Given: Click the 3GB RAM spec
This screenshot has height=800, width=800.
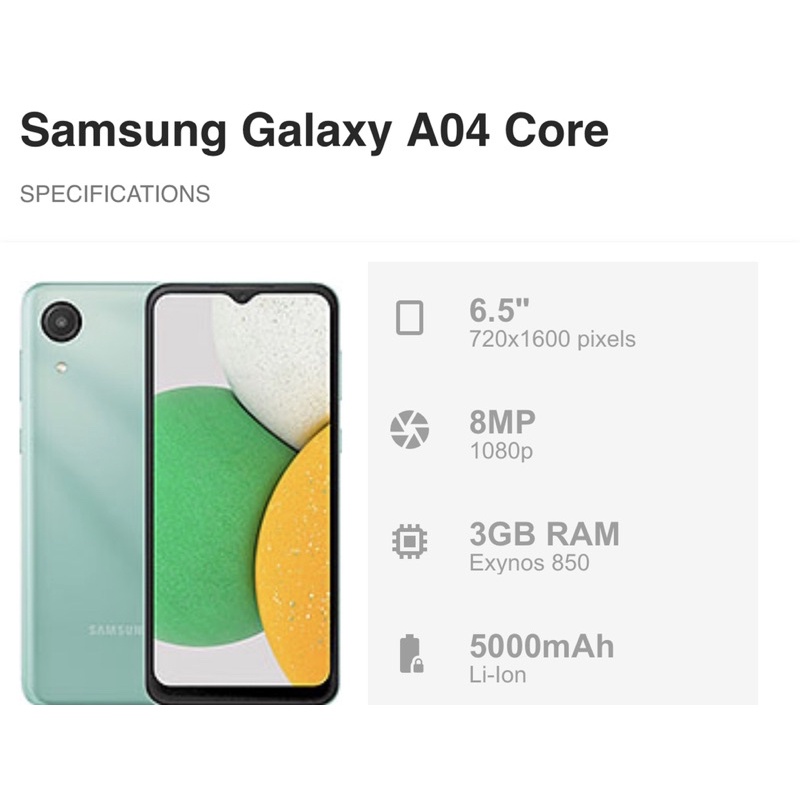Looking at the screenshot, I should [544, 534].
